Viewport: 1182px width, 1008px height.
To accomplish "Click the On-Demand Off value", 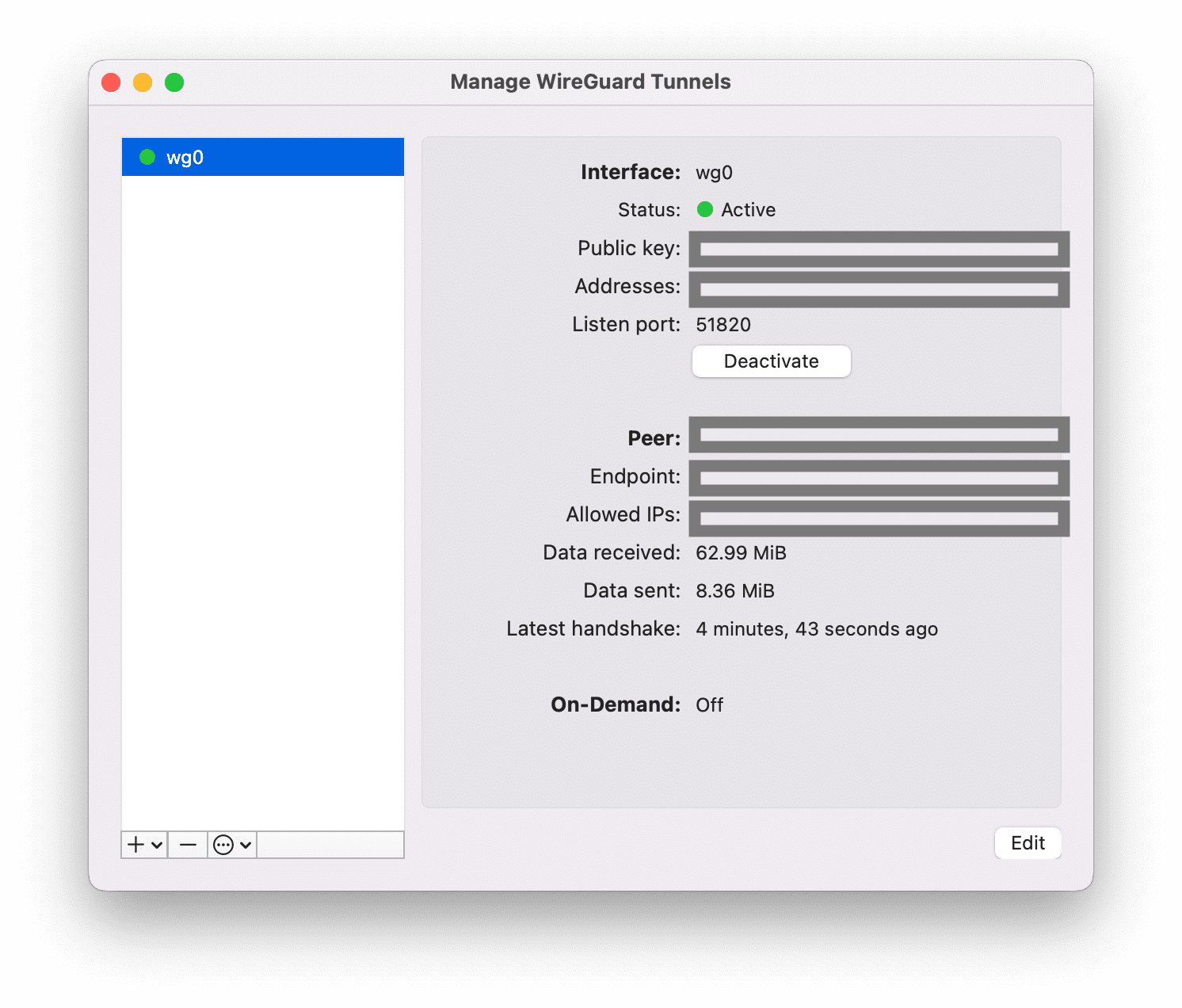I will (x=710, y=705).
